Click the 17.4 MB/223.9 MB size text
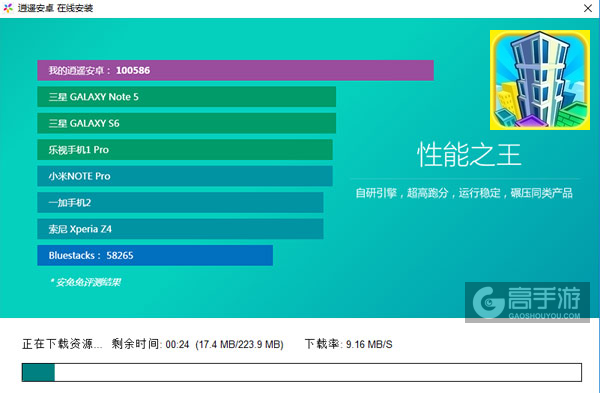The width and height of the screenshot is (600, 393). tap(240, 344)
